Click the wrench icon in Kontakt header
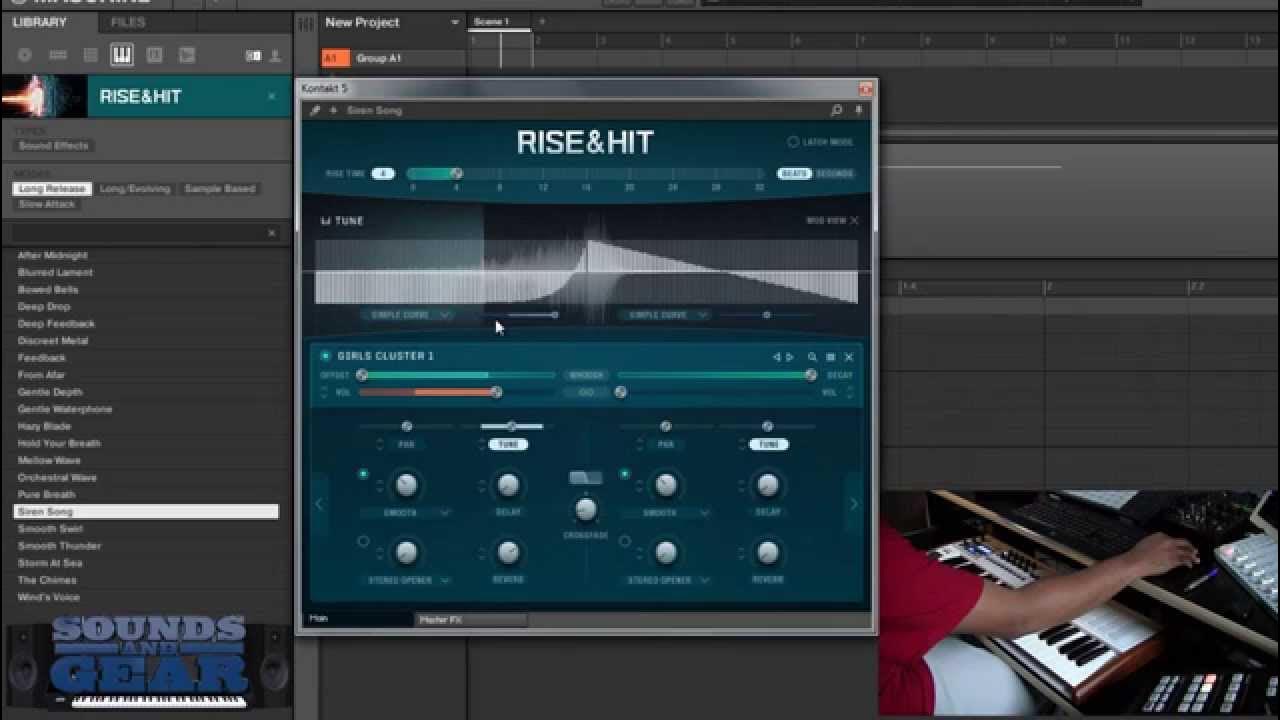 coord(315,110)
